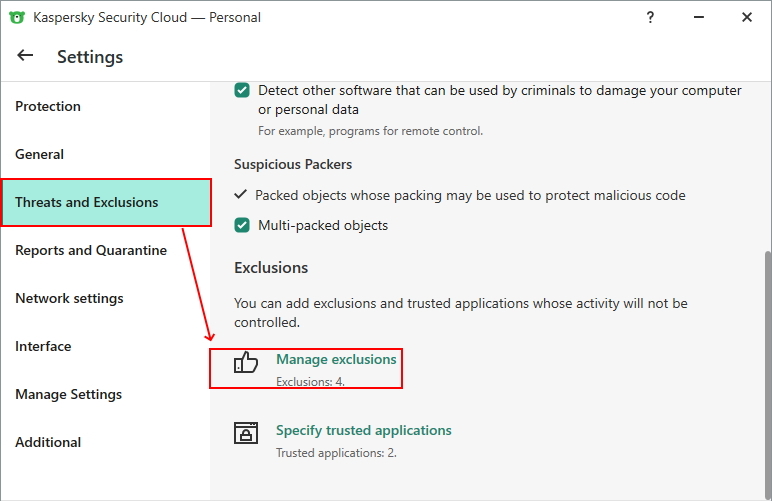This screenshot has height=501, width=772.
Task: Open the Interface settings section
Action: pyautogui.click(x=43, y=346)
